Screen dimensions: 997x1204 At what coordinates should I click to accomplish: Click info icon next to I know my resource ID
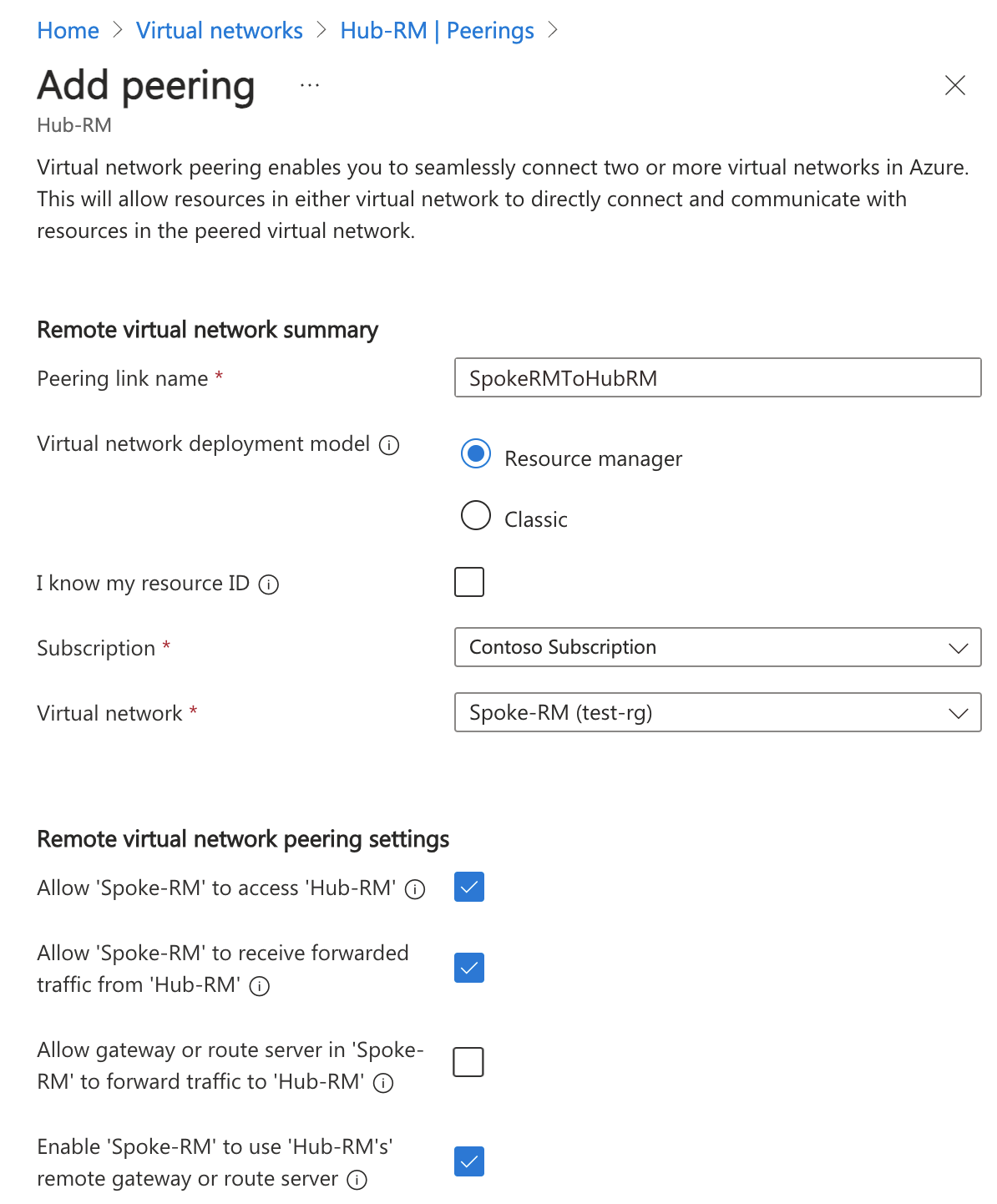coord(269,584)
